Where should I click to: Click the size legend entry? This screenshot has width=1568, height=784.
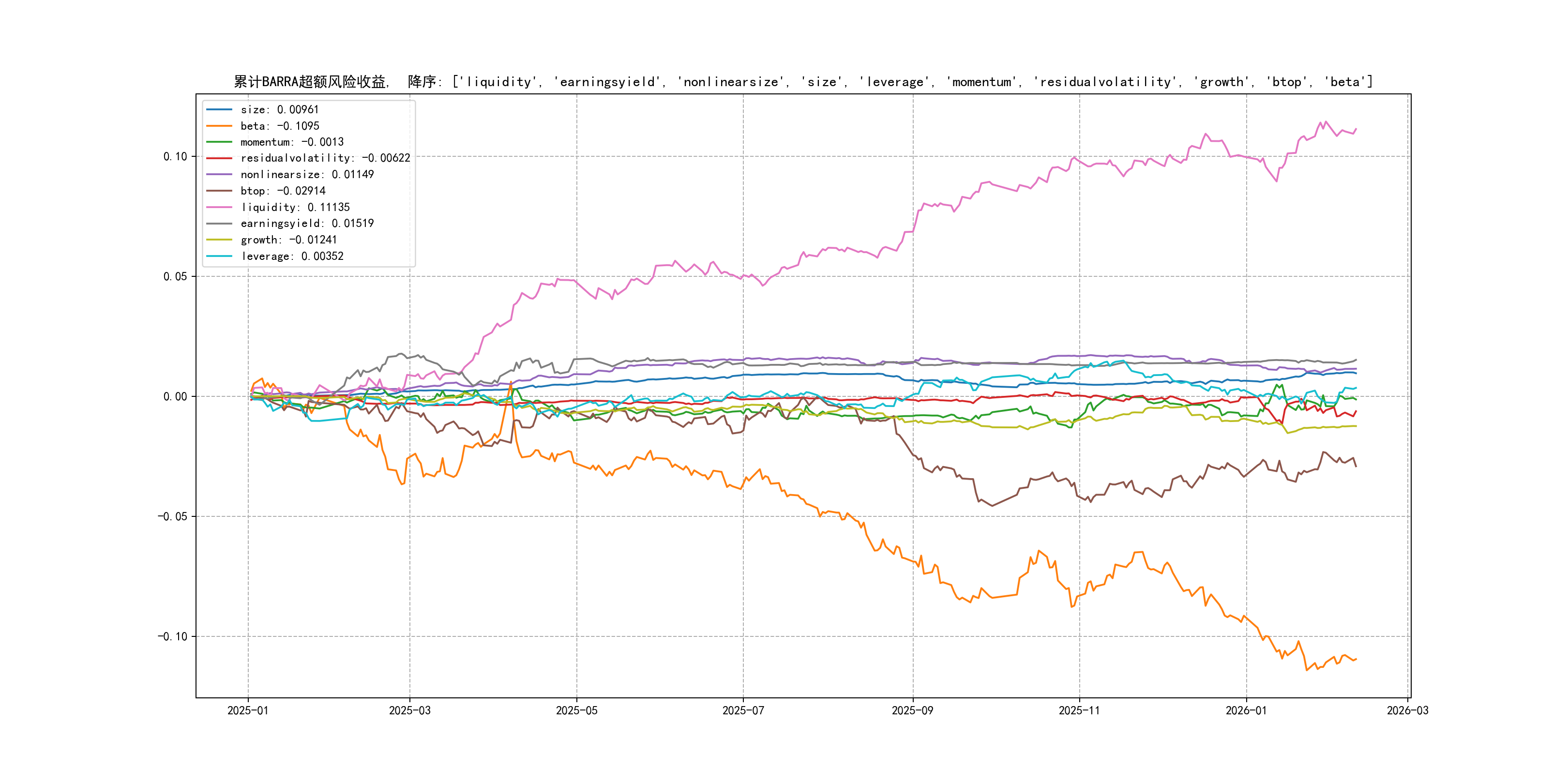click(279, 109)
